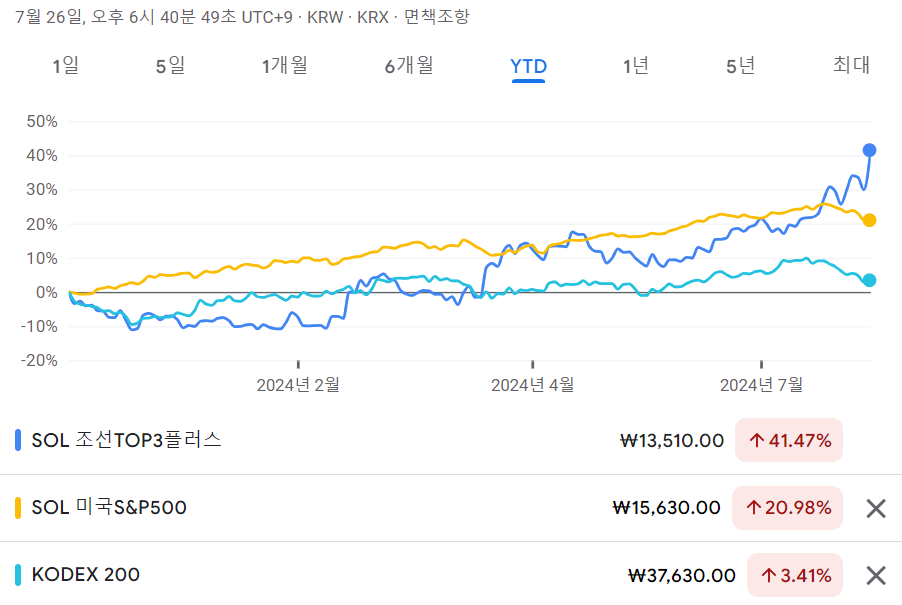Remove SOL 미국S&P500 from comparison
This screenshot has height=605, width=902.
click(876, 508)
